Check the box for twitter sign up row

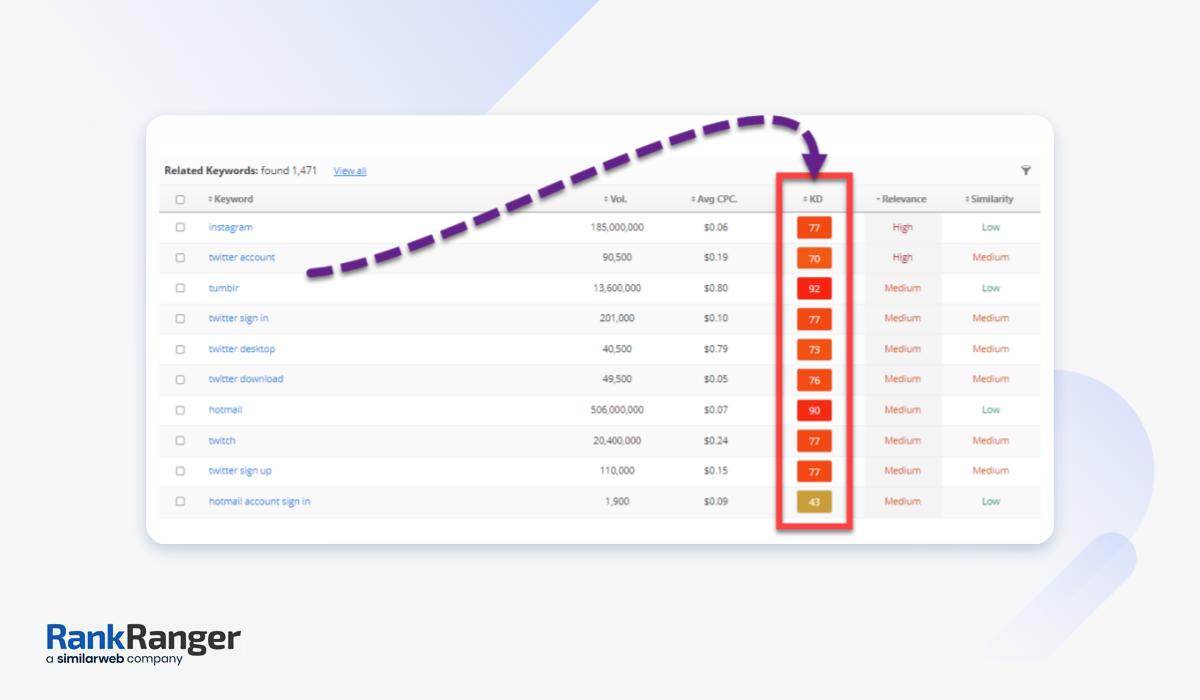pyautogui.click(x=180, y=470)
